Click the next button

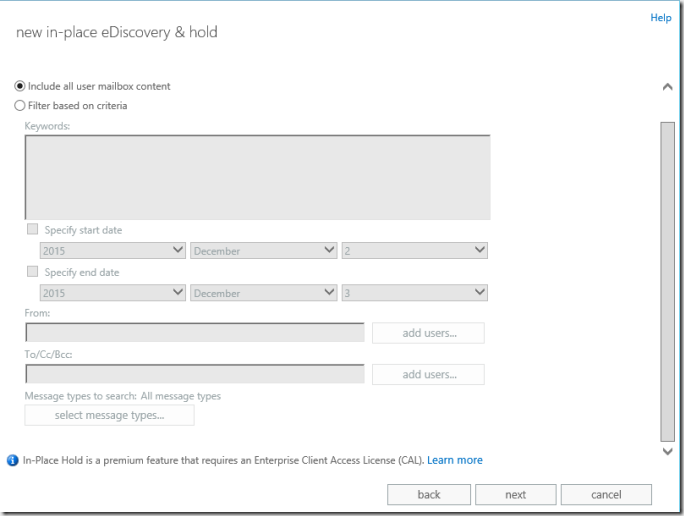coord(515,495)
